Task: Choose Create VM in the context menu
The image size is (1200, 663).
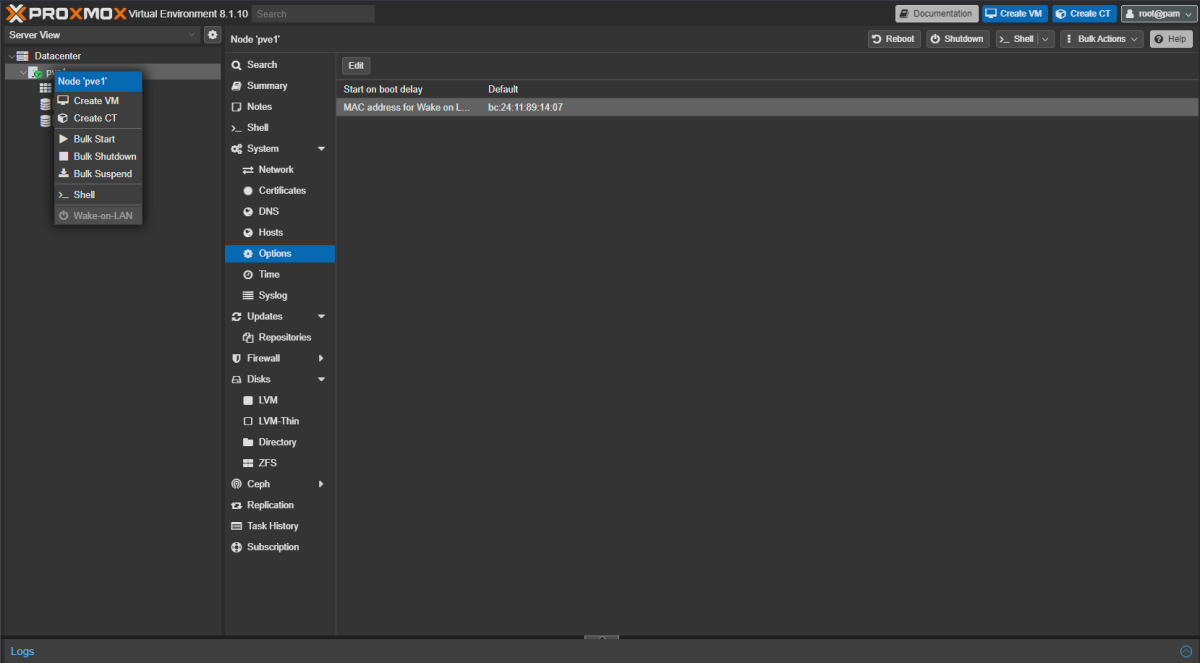Action: pyautogui.click(x=97, y=101)
